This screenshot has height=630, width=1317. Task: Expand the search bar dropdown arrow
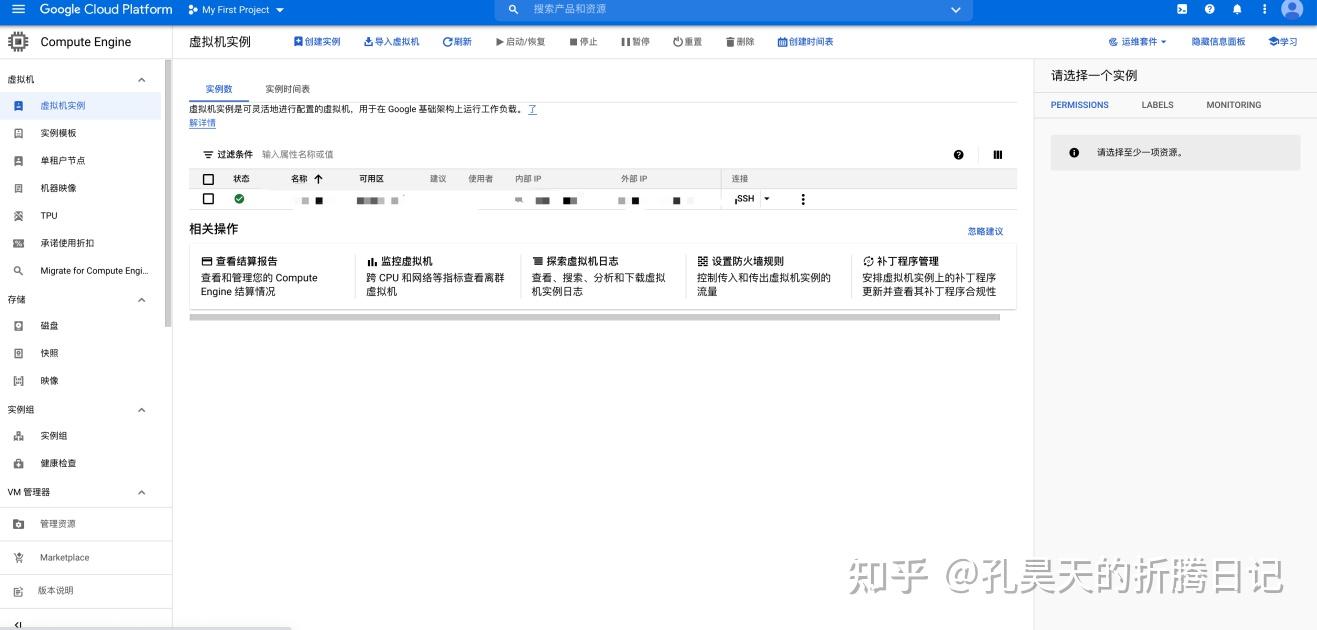956,9
